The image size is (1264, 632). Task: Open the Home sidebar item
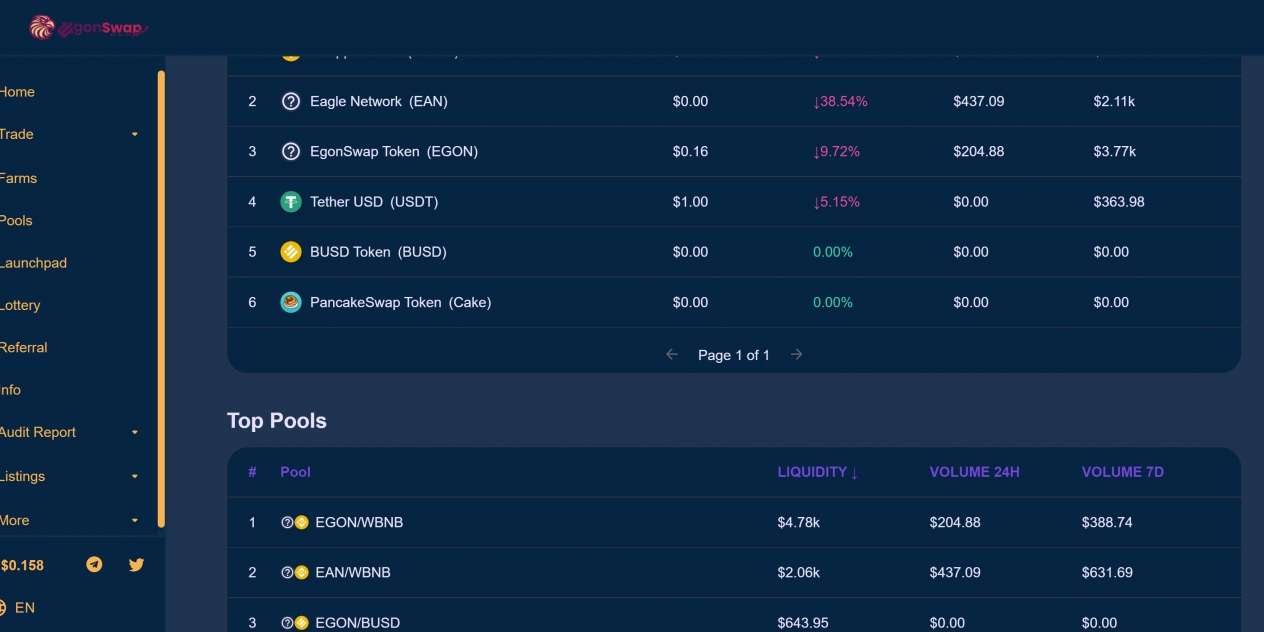click(x=17, y=92)
